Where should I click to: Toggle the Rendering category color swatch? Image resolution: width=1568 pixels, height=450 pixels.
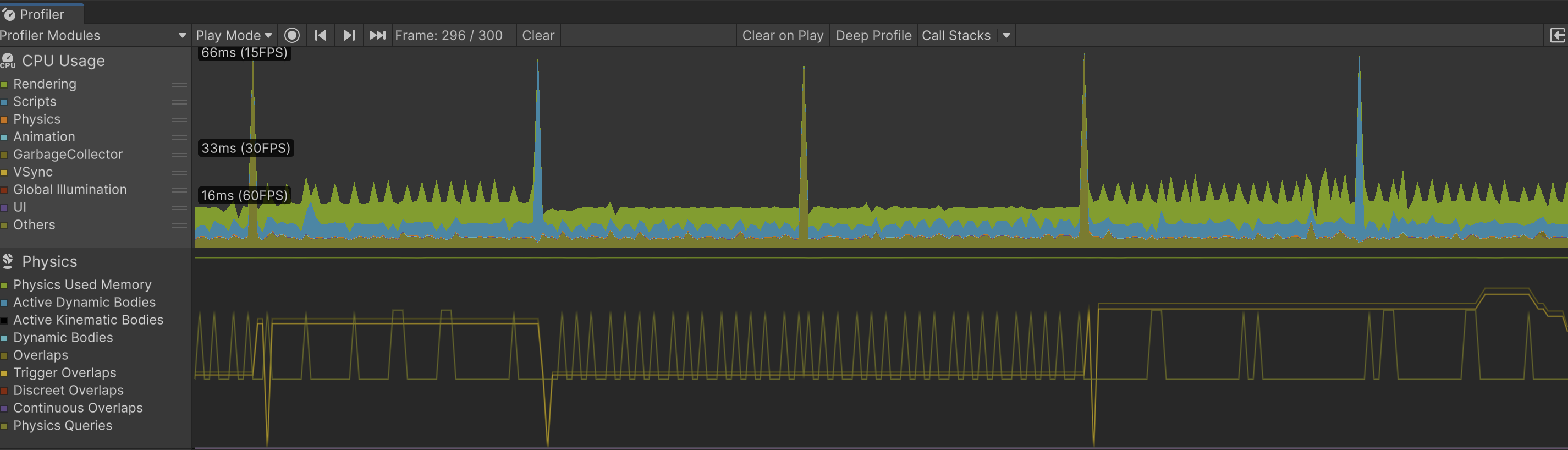click(4, 85)
